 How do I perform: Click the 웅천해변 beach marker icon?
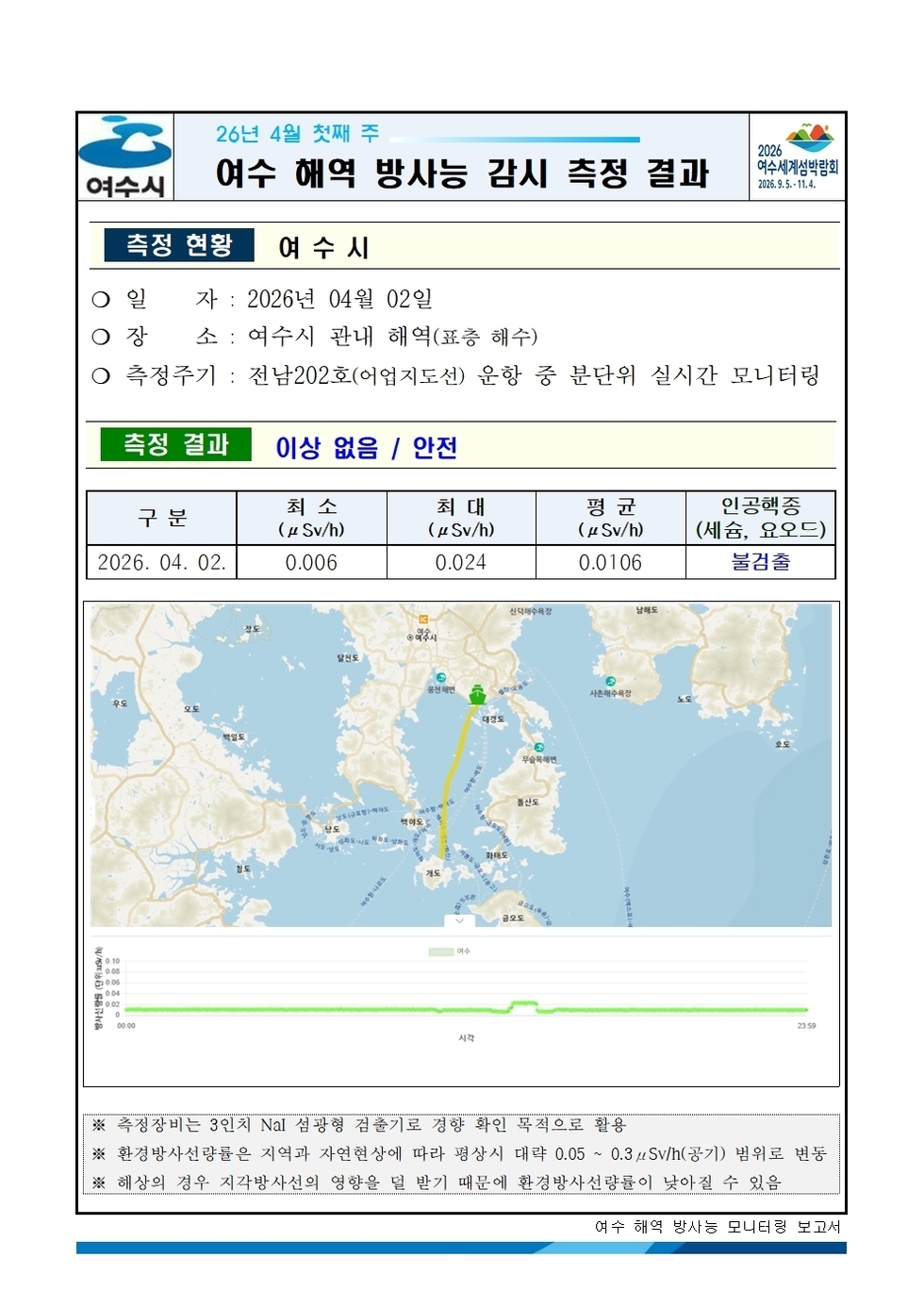pyautogui.click(x=440, y=678)
